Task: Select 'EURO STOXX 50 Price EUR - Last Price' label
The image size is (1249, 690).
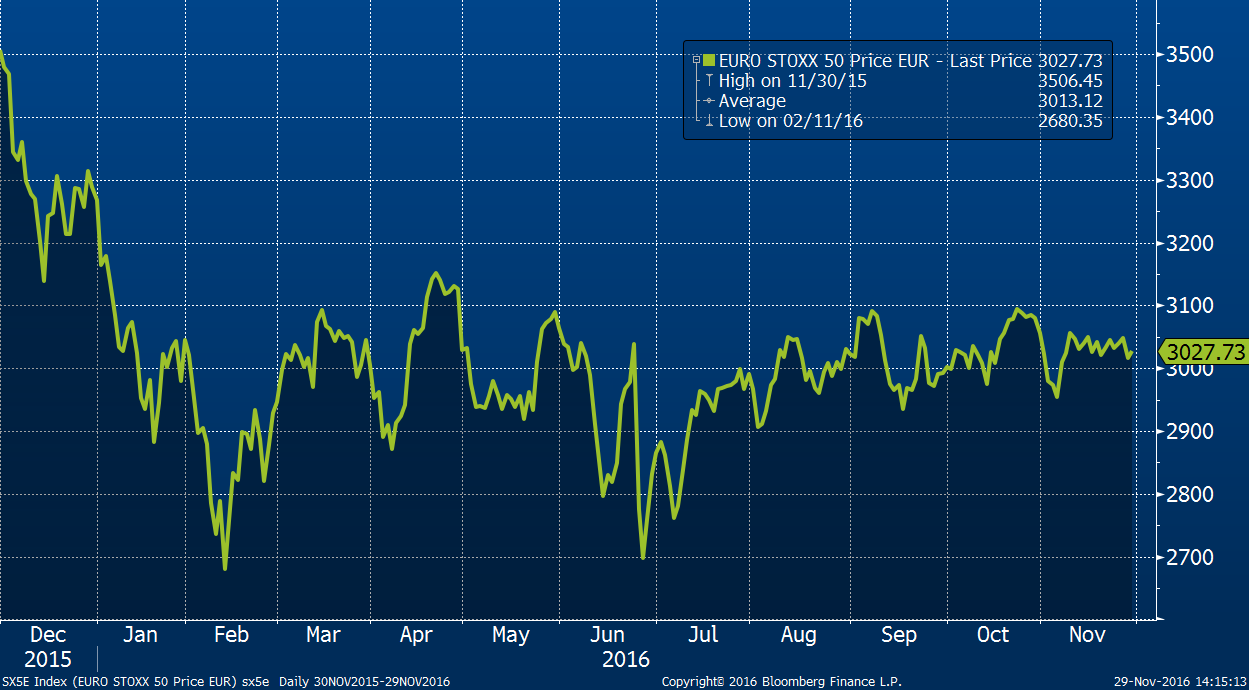Action: 875,61
